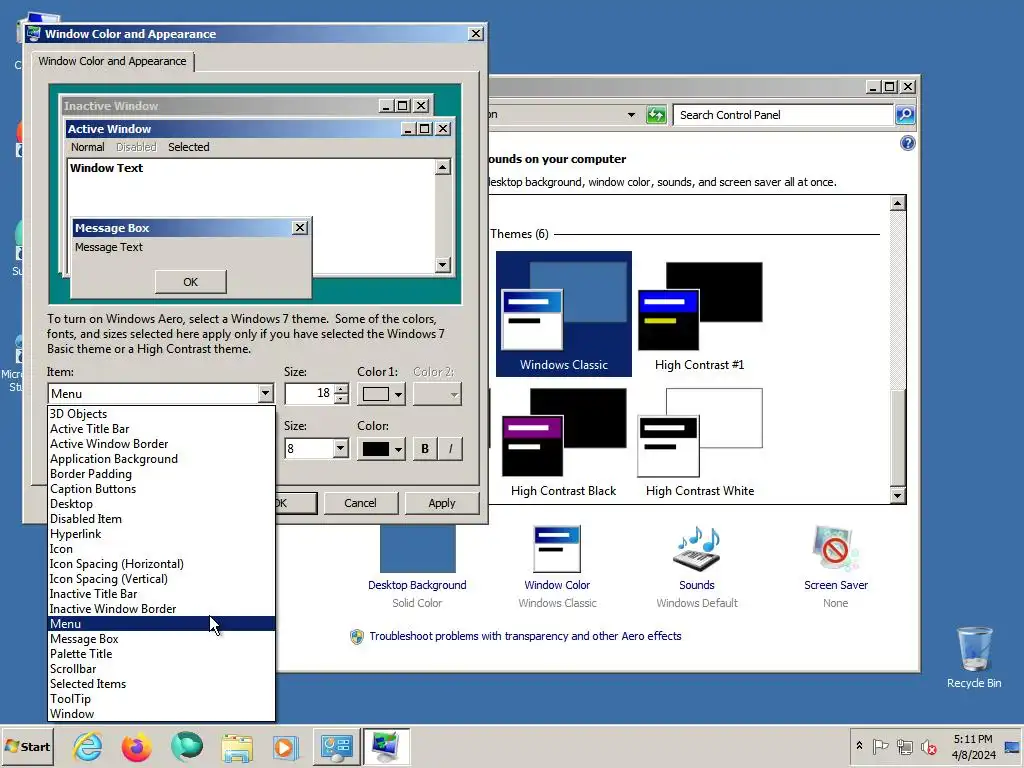
Task: Click the muted volume tray icon
Action: (928, 746)
